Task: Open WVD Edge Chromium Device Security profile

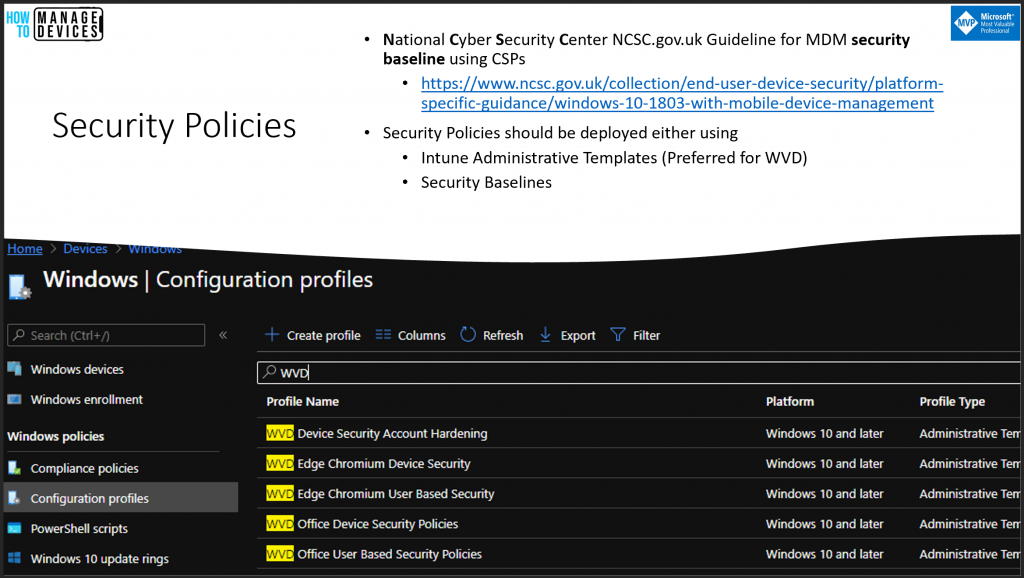Action: tap(368, 463)
